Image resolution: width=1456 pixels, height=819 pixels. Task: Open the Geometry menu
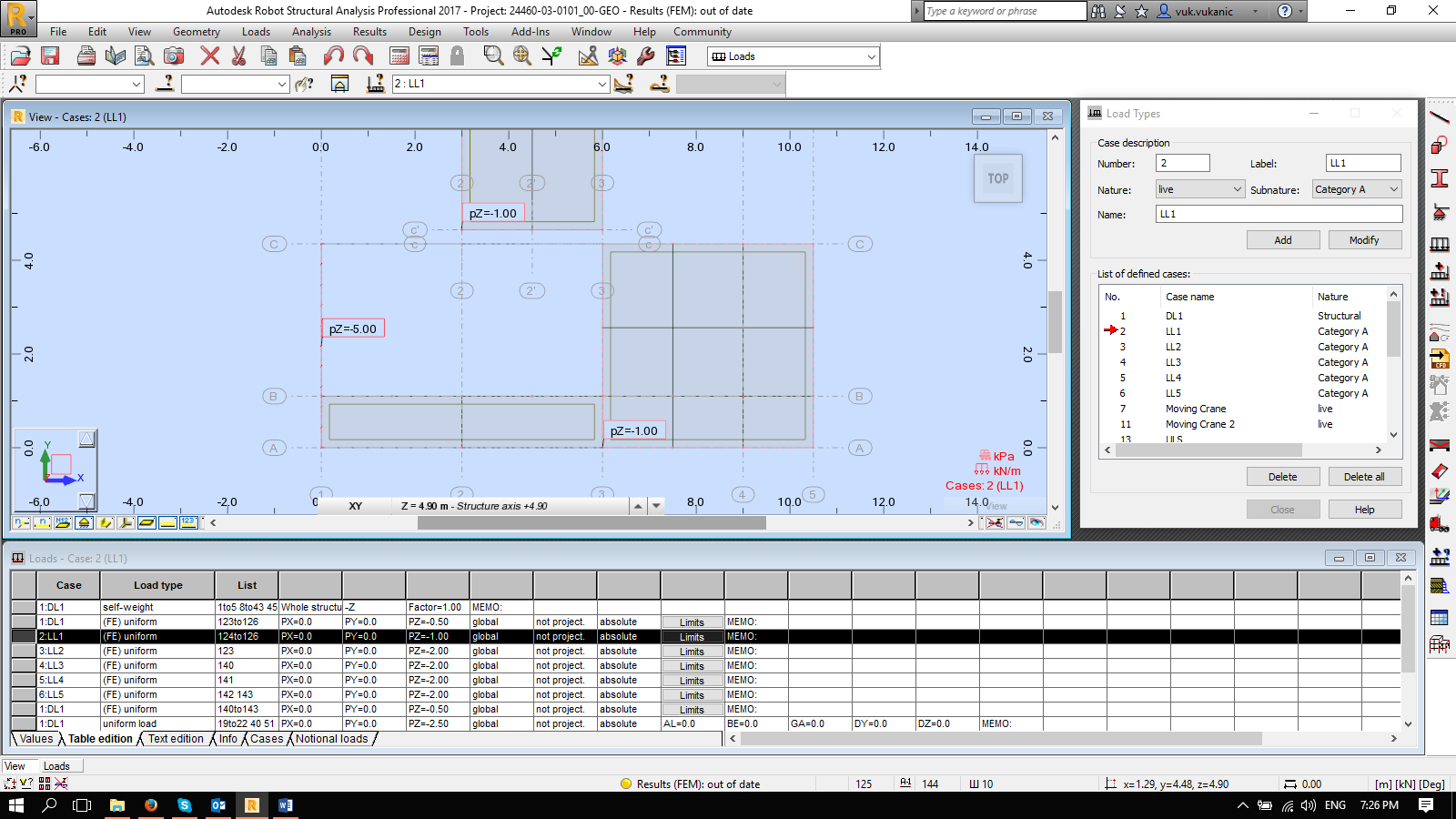pyautogui.click(x=196, y=31)
